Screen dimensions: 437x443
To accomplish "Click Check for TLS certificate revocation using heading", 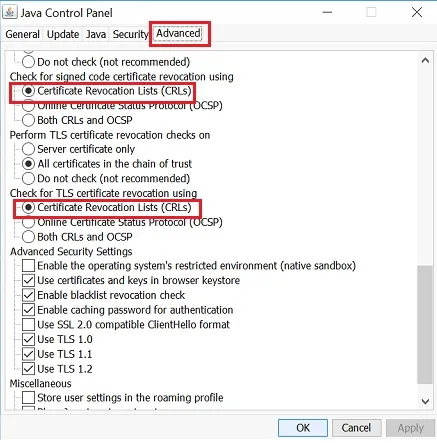I will 103,193.
